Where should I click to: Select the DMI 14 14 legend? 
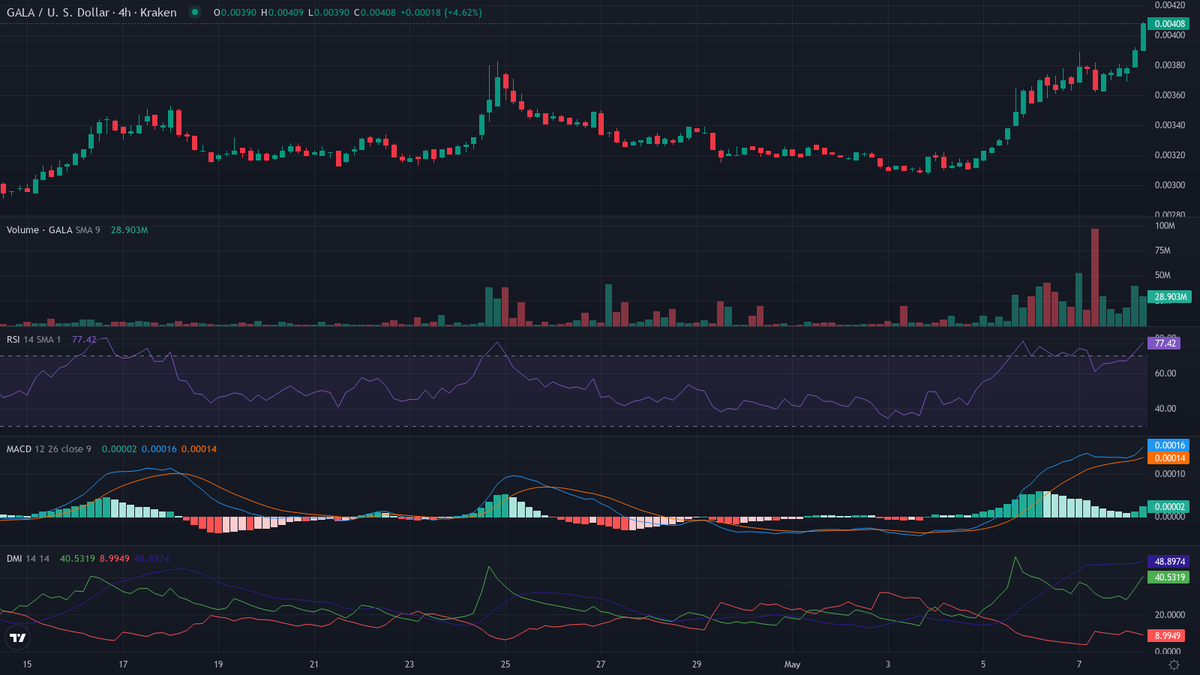tap(27, 559)
